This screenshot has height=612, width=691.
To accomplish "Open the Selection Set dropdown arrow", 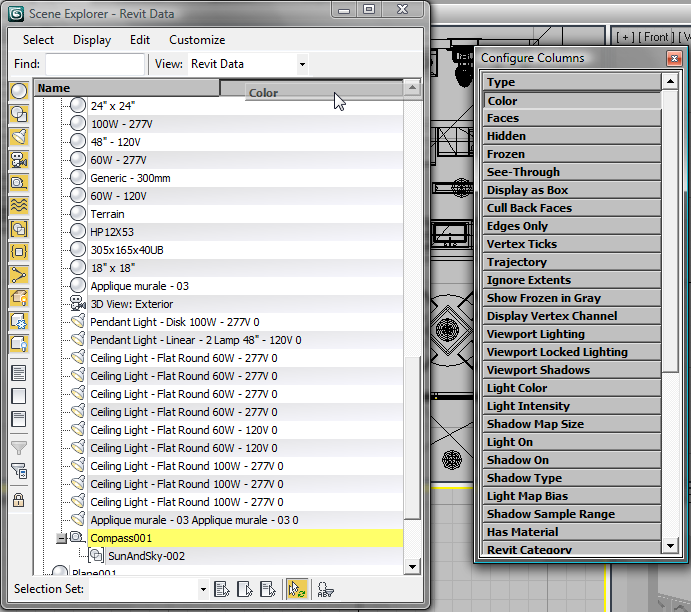I will [x=203, y=589].
